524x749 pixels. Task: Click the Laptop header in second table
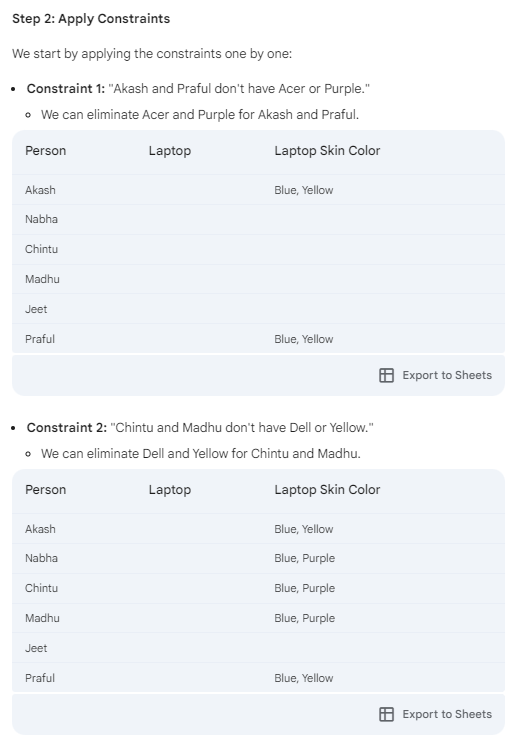click(170, 490)
